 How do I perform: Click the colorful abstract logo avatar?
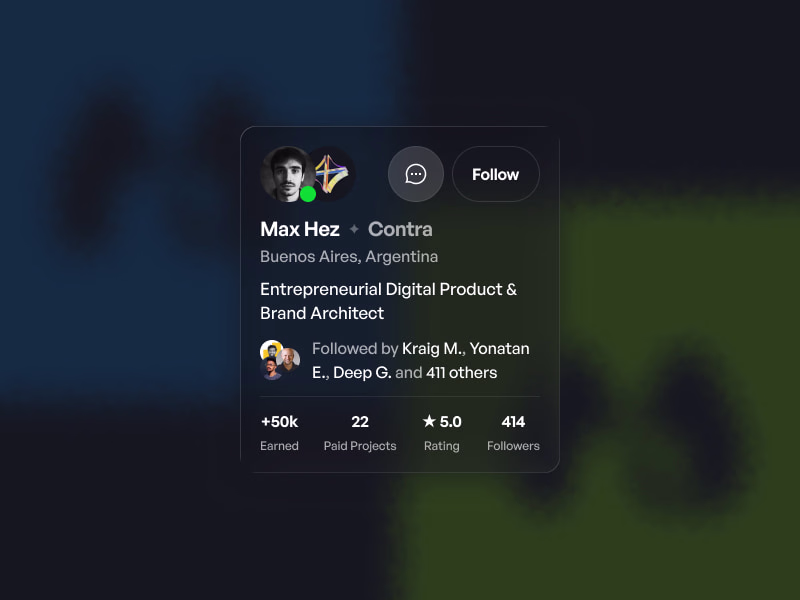tap(332, 174)
